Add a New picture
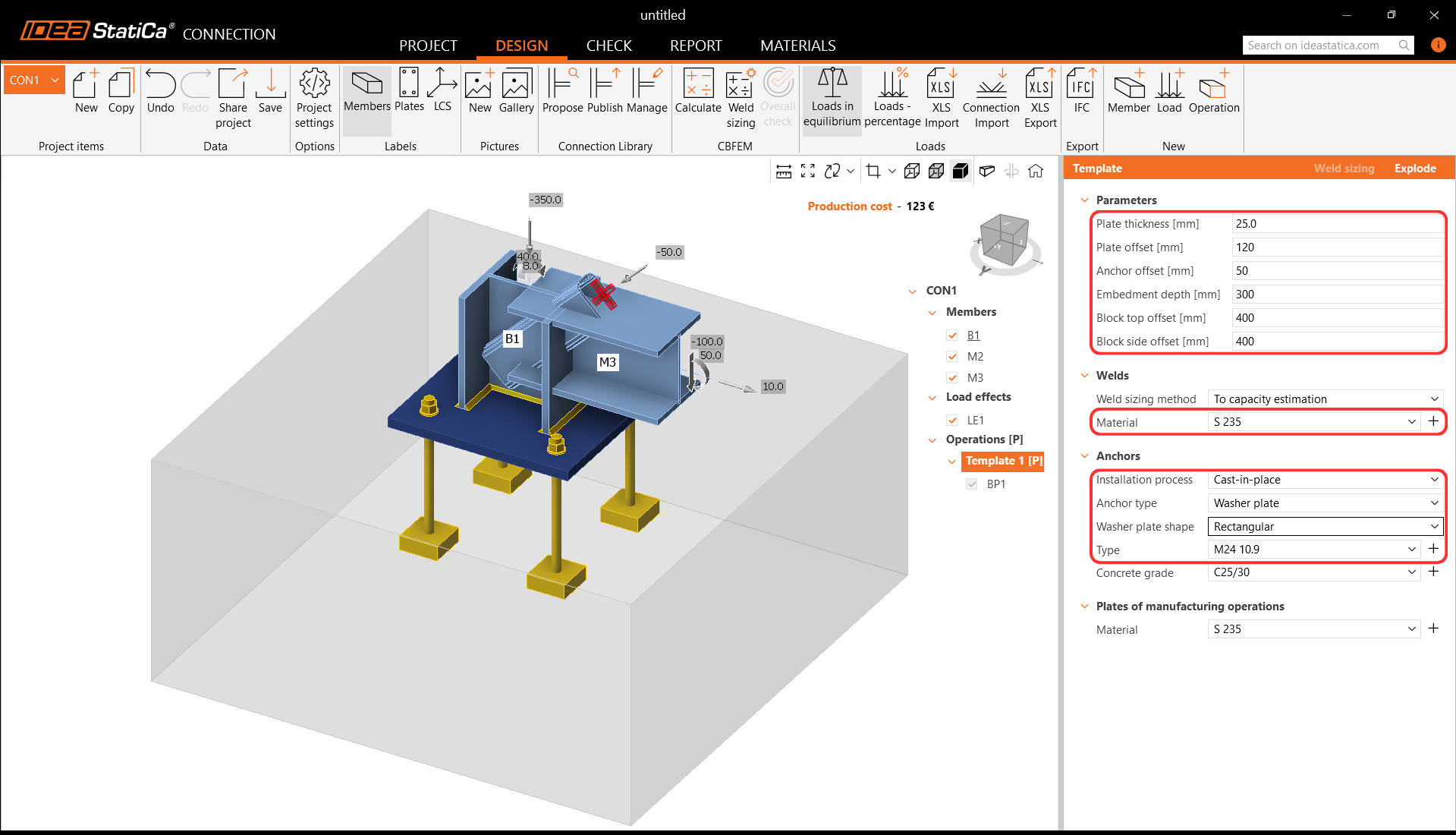 pyautogui.click(x=480, y=92)
